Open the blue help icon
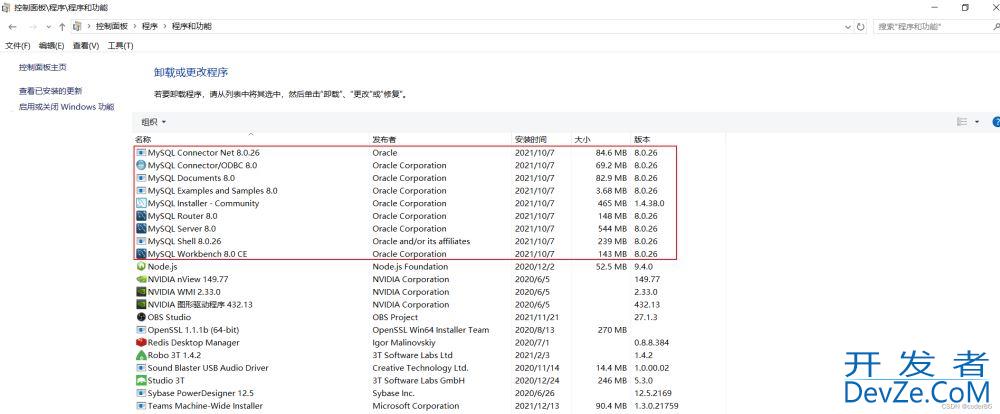Screen dimensions: 1000x414 coord(996,122)
